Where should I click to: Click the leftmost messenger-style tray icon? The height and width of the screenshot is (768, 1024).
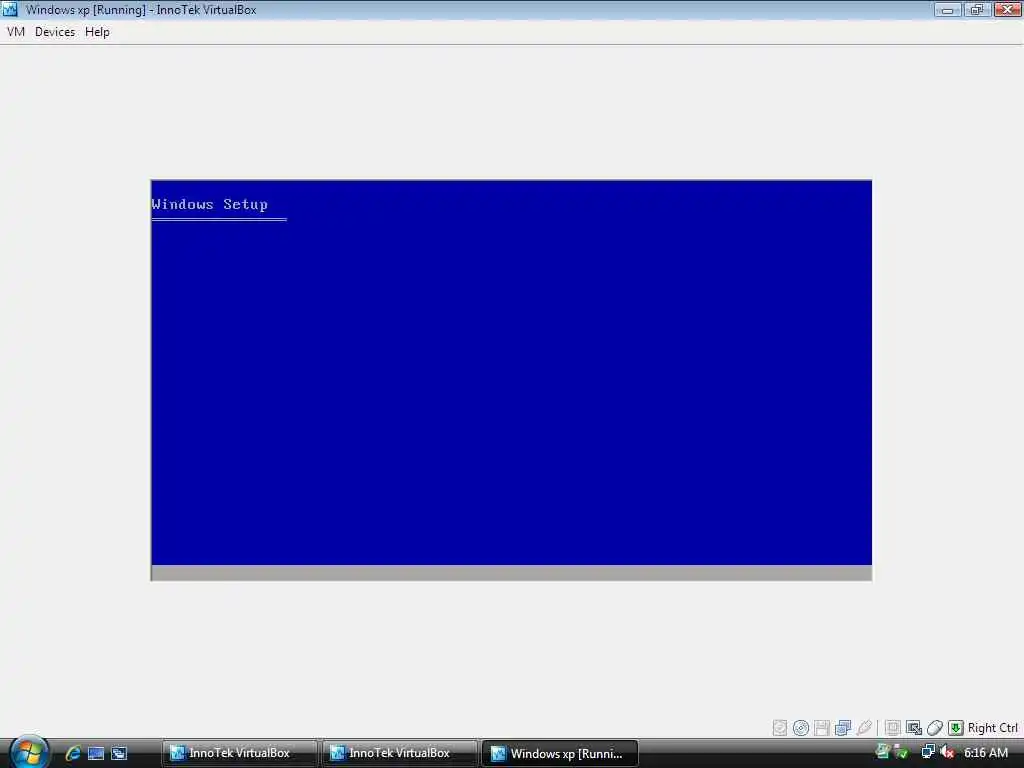[883, 752]
